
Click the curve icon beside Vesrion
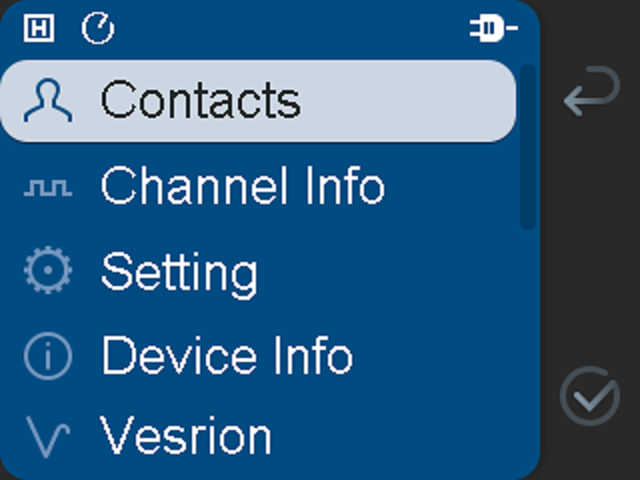pos(48,437)
